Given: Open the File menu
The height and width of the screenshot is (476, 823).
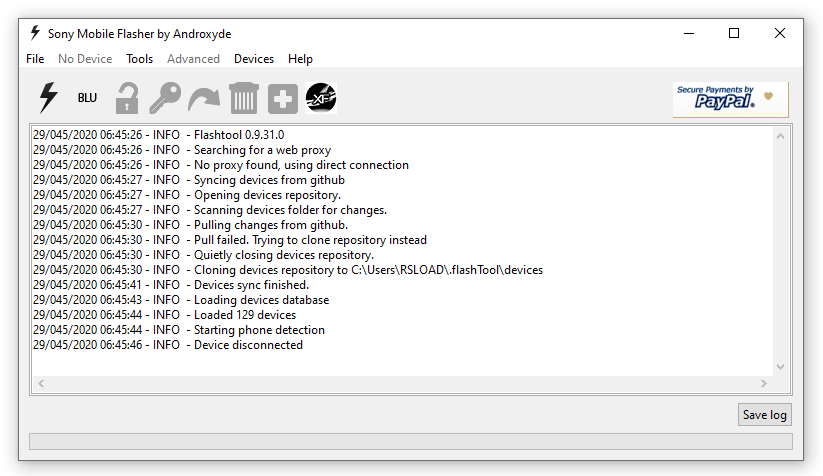Looking at the screenshot, I should pos(35,59).
